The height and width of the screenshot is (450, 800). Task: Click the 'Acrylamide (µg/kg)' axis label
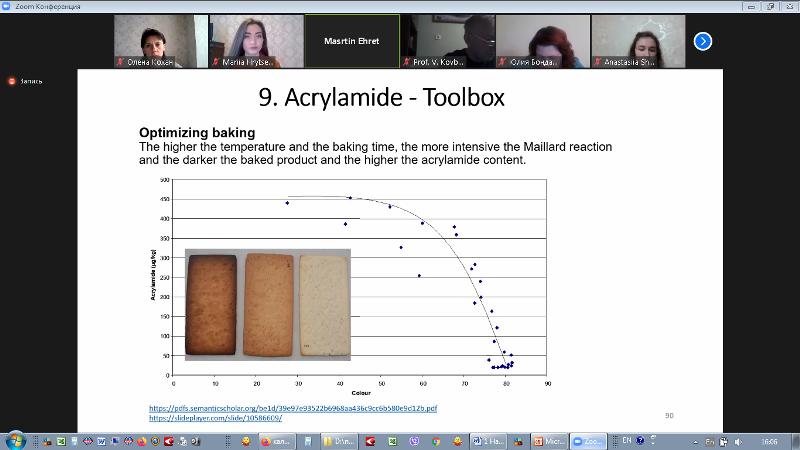click(x=153, y=274)
